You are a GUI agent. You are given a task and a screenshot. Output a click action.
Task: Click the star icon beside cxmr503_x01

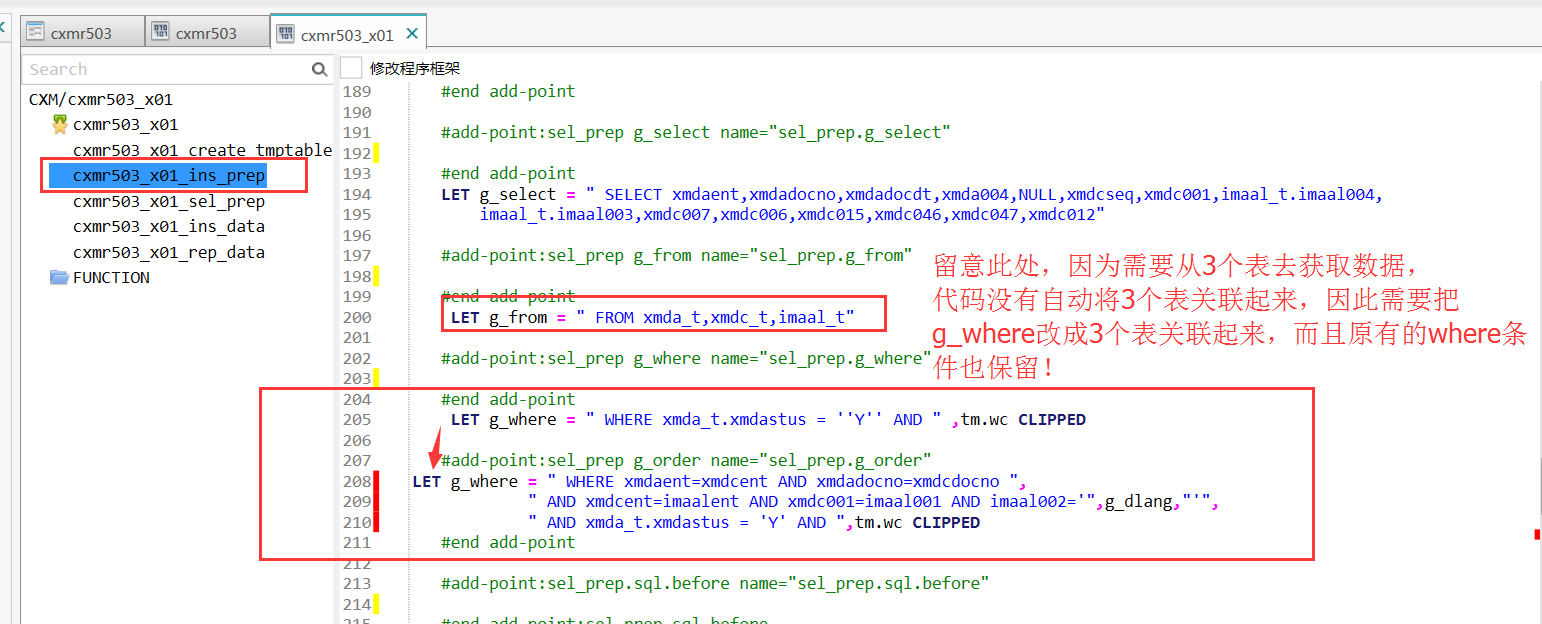point(60,124)
